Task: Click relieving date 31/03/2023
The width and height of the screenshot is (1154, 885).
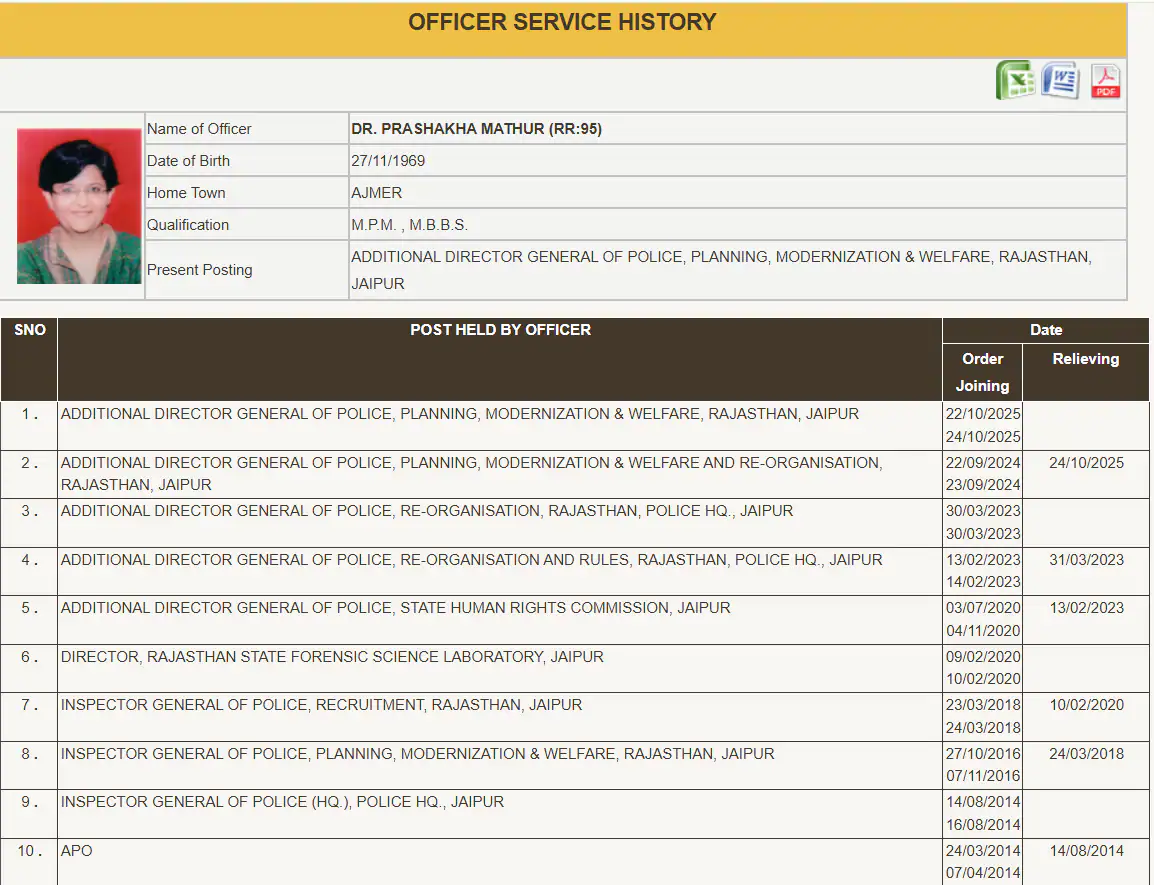Action: [x=1086, y=560]
